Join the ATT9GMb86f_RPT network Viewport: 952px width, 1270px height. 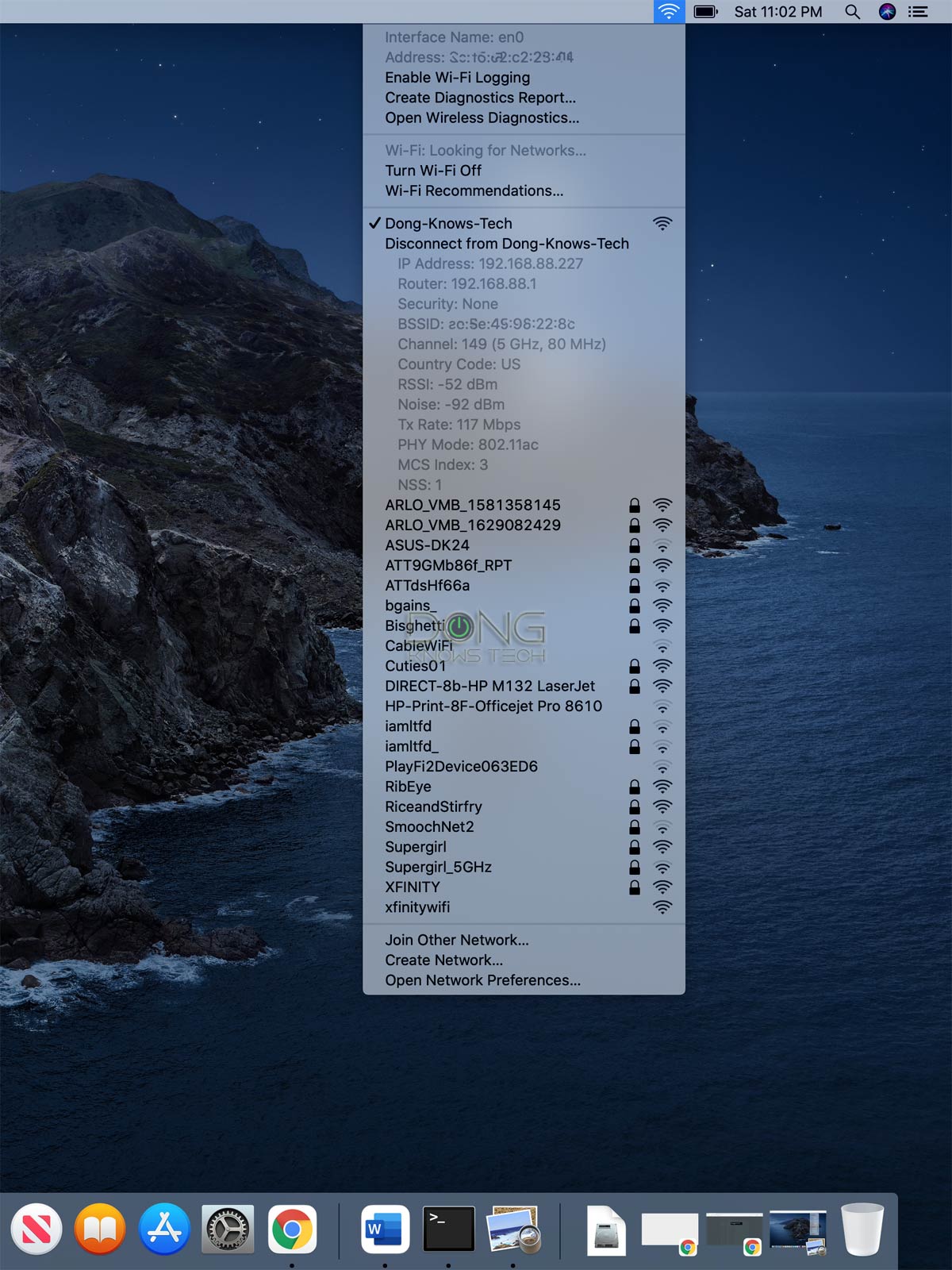524,565
